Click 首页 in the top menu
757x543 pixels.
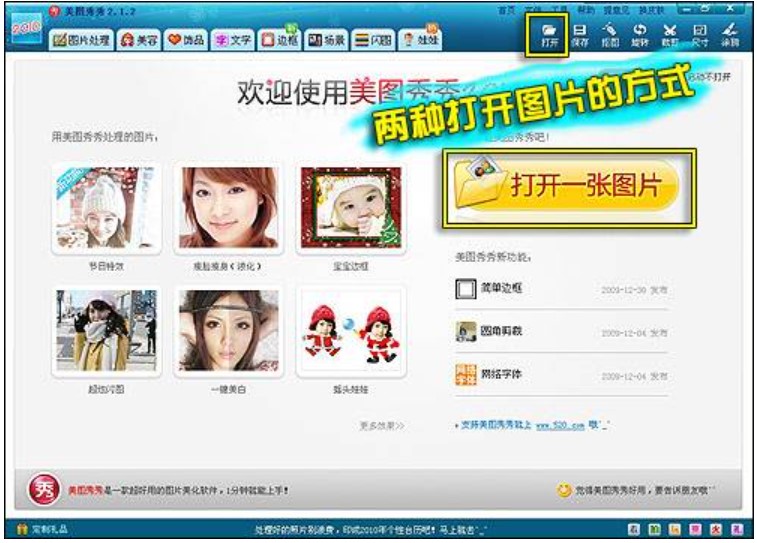coord(506,10)
